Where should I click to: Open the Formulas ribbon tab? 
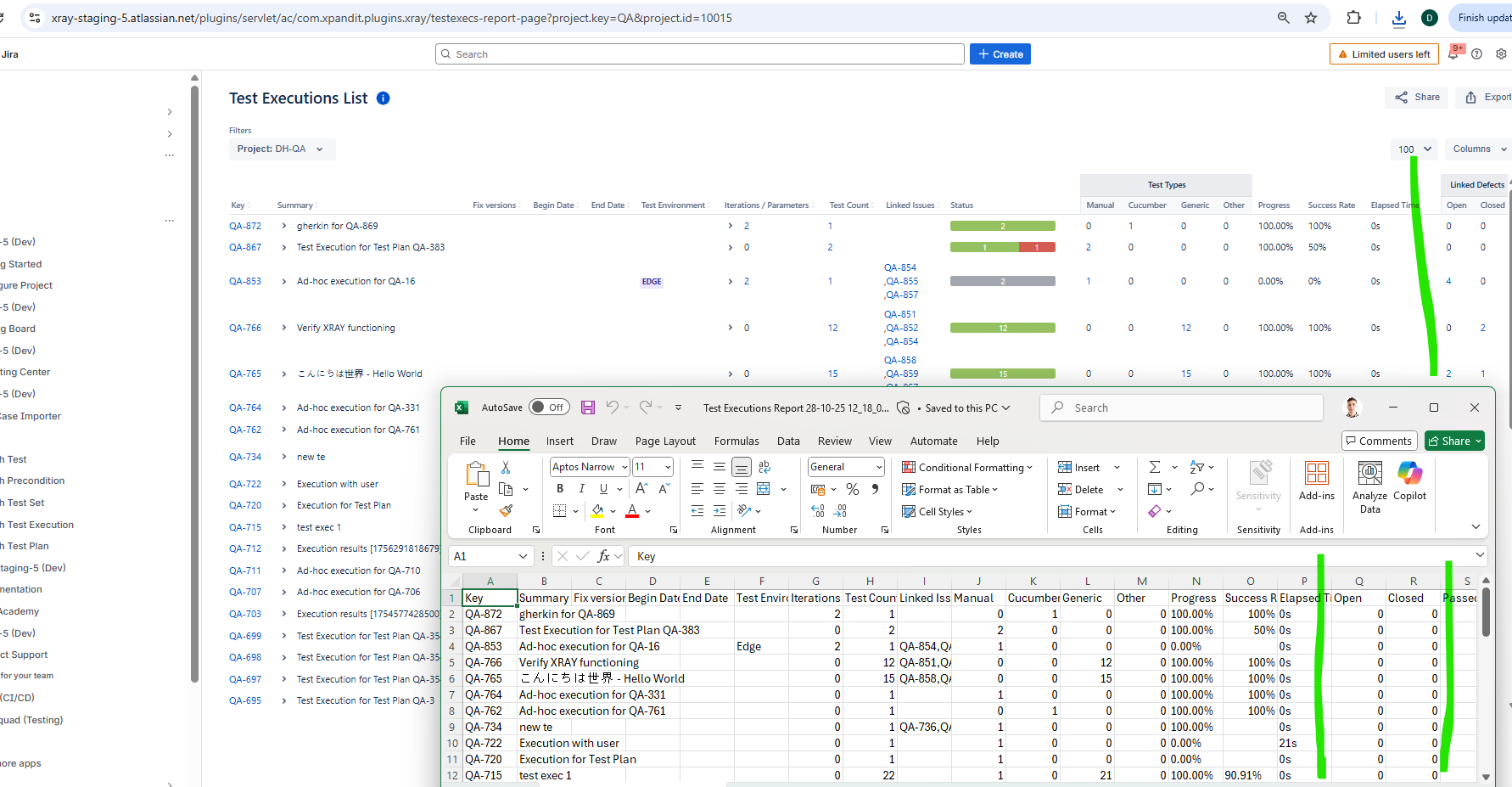[736, 441]
